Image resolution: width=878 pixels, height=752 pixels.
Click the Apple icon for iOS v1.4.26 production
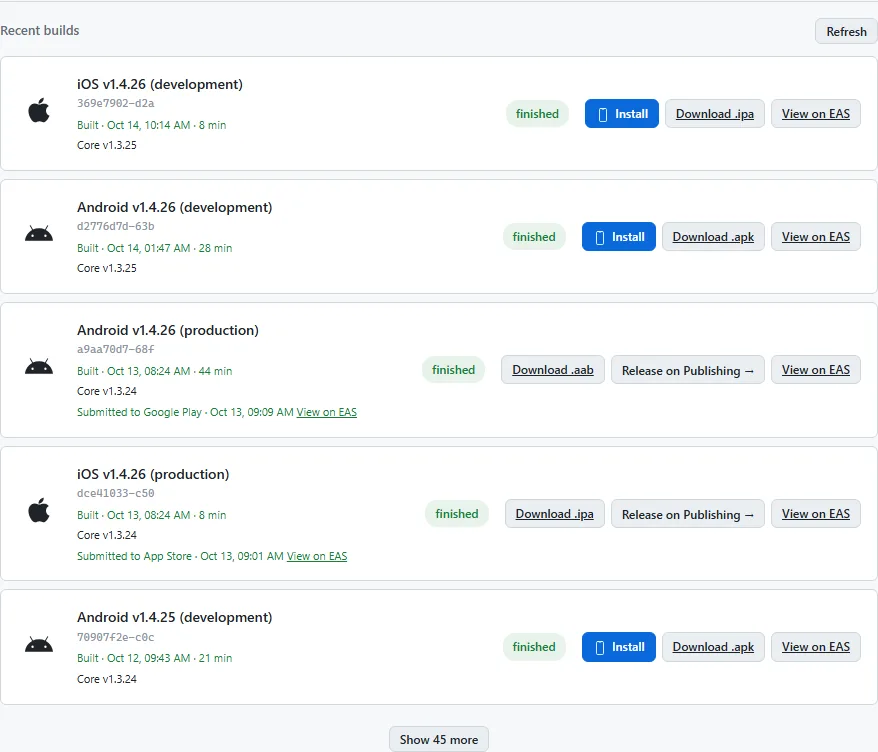click(x=39, y=510)
